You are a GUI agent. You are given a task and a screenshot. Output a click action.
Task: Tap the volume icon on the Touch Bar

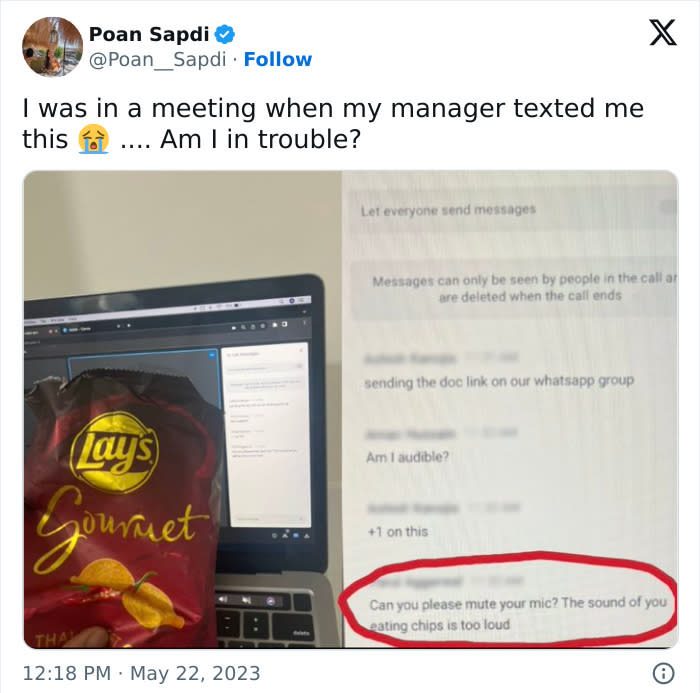[x=223, y=599]
